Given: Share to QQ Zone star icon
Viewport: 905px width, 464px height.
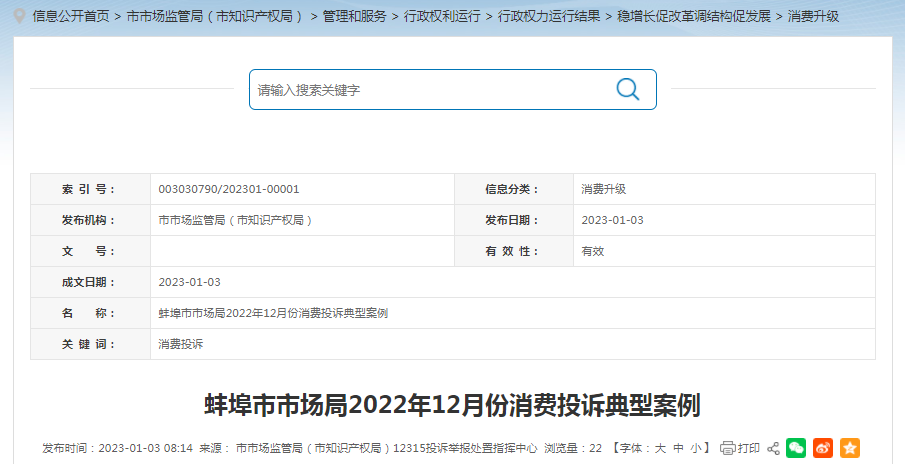Looking at the screenshot, I should pos(850,448).
